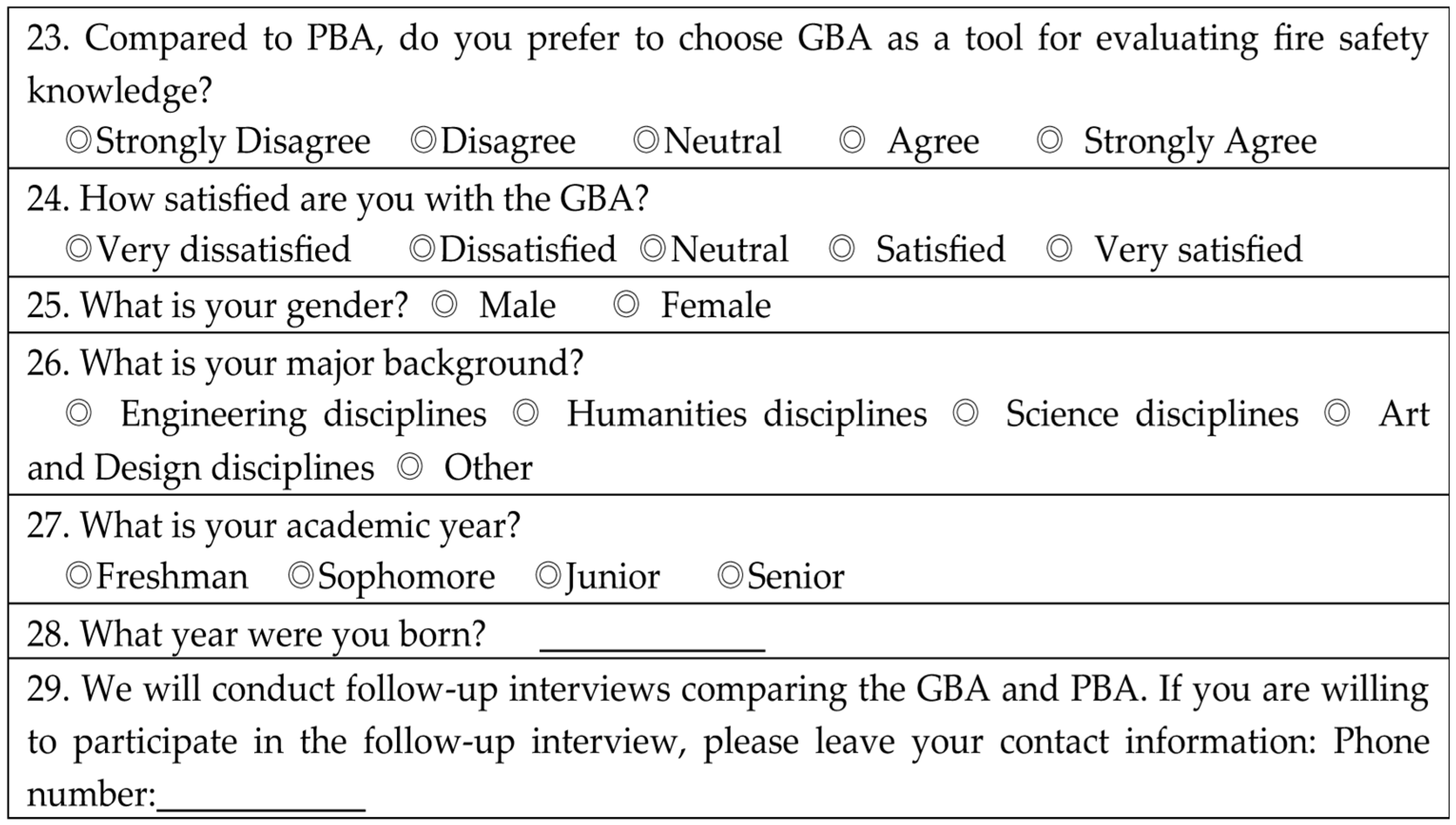Pick Humanities disciplines as major
1456x825 pixels.
tap(526, 414)
